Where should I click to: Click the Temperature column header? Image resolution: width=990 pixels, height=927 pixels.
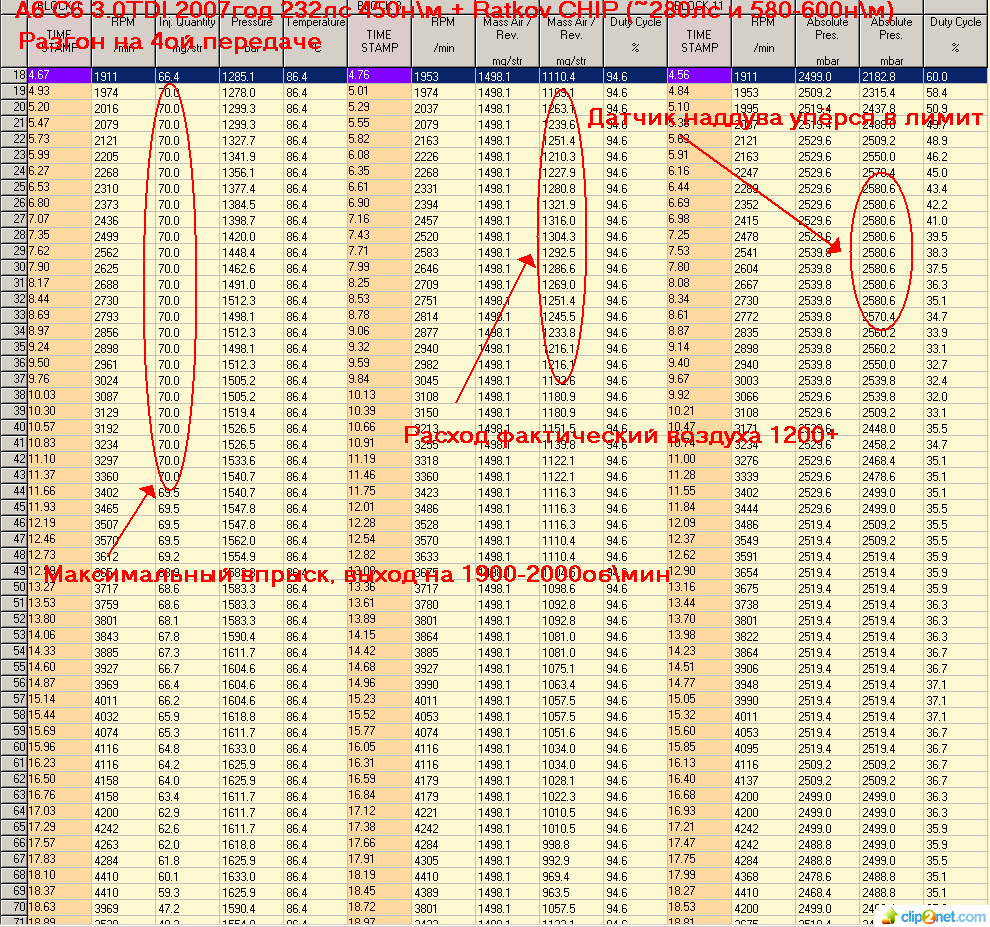tap(316, 39)
